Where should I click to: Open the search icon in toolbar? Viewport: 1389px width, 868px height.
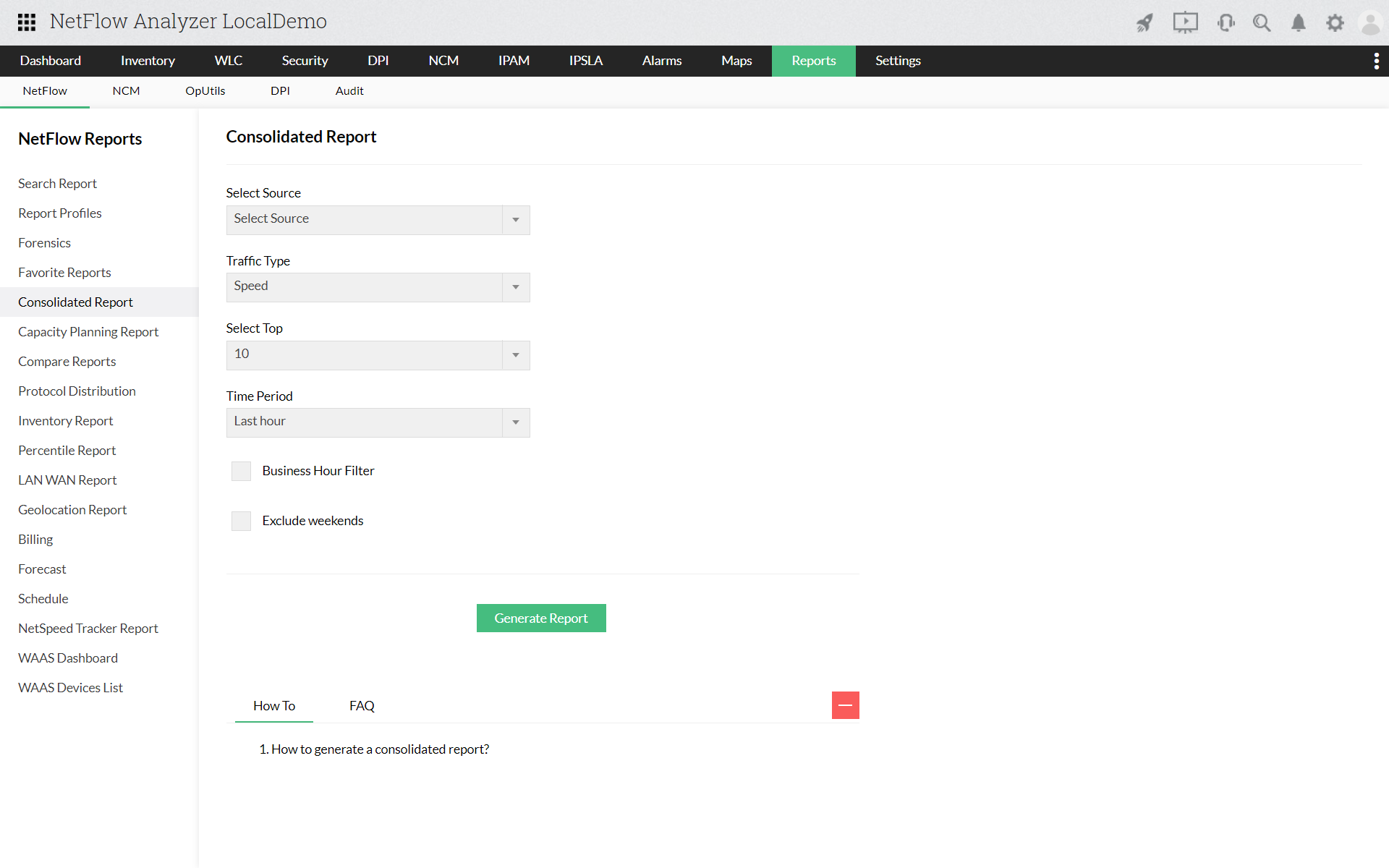pos(1261,20)
